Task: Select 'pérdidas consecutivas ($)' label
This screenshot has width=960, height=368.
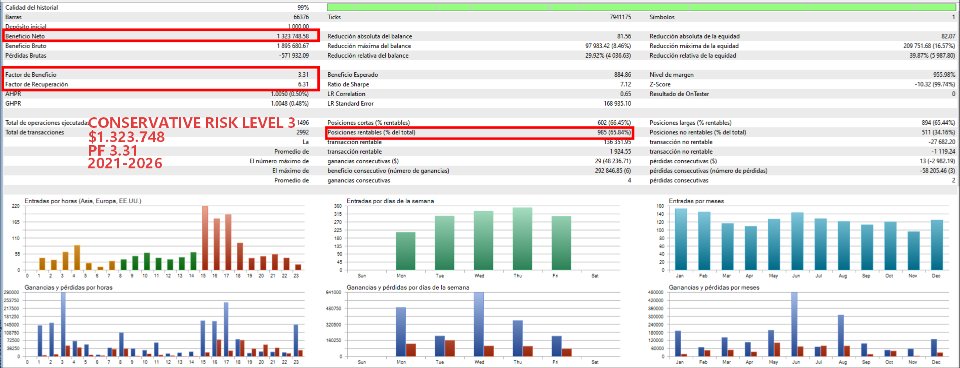Action: pos(683,161)
